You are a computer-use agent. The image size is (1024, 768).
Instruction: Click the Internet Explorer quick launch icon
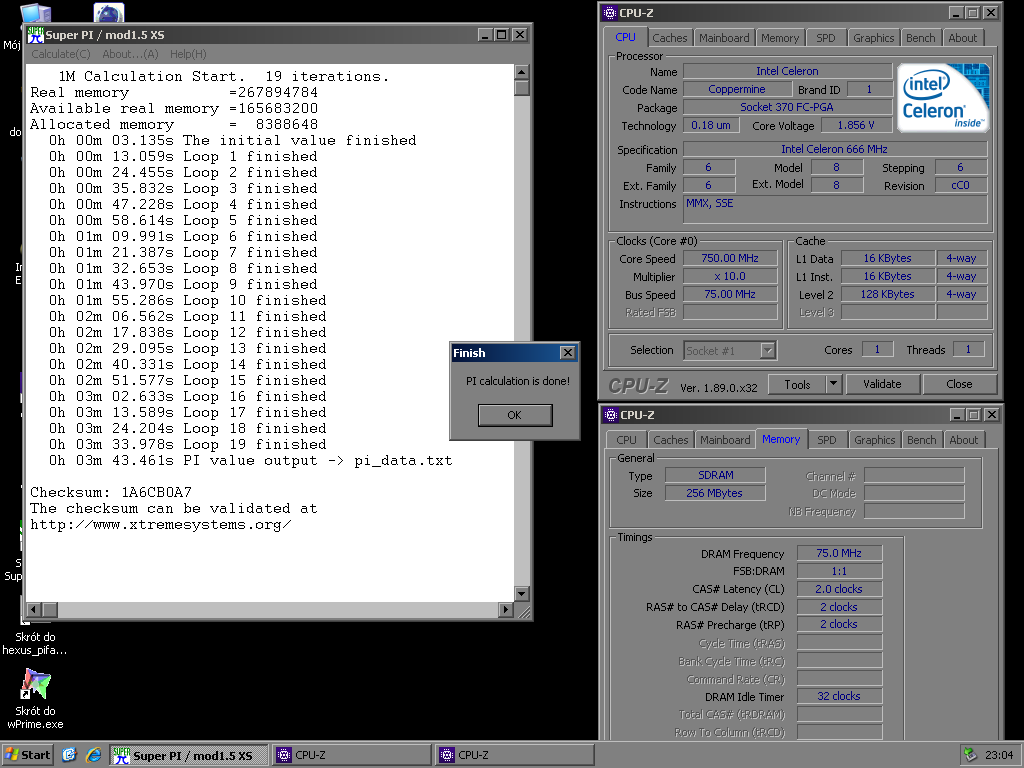point(93,755)
